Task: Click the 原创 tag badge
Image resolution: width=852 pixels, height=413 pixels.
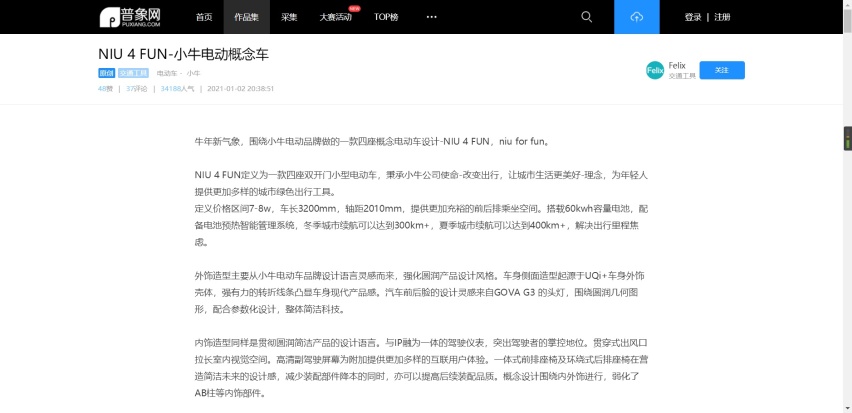Action: tap(106, 73)
